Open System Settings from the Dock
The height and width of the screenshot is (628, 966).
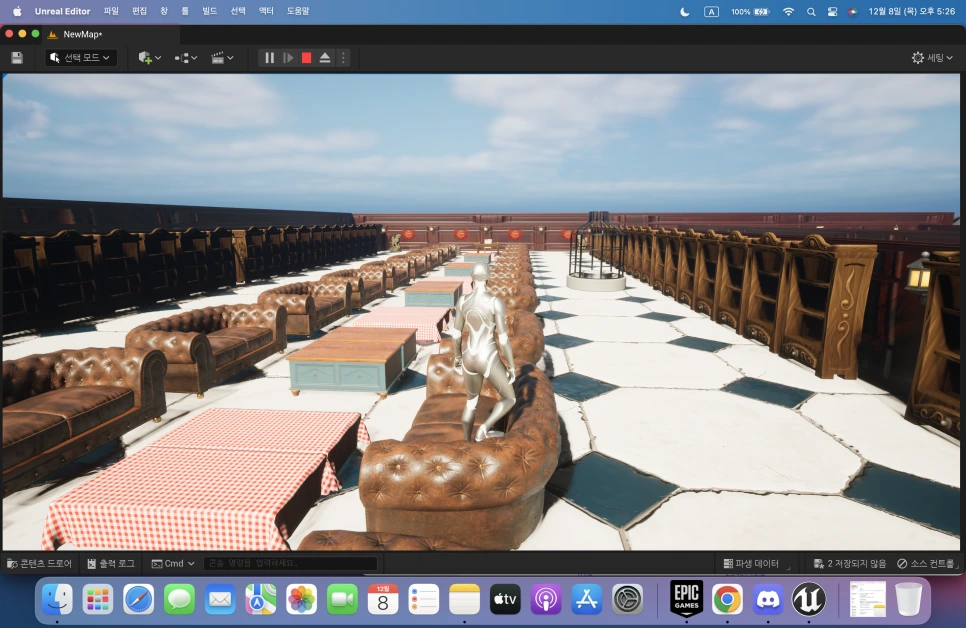click(x=627, y=599)
